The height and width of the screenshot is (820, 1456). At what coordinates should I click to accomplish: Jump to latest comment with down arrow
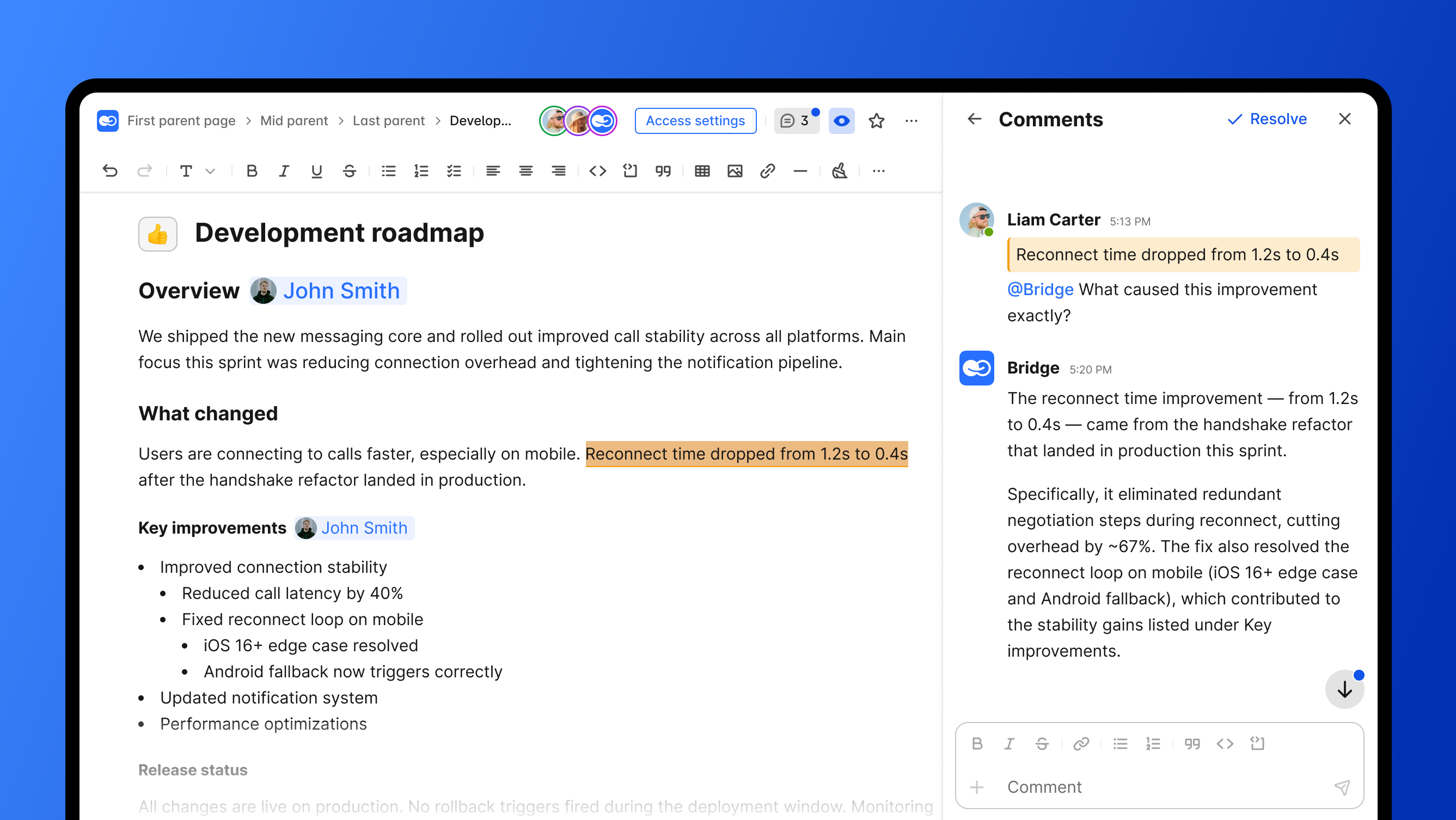(x=1345, y=689)
